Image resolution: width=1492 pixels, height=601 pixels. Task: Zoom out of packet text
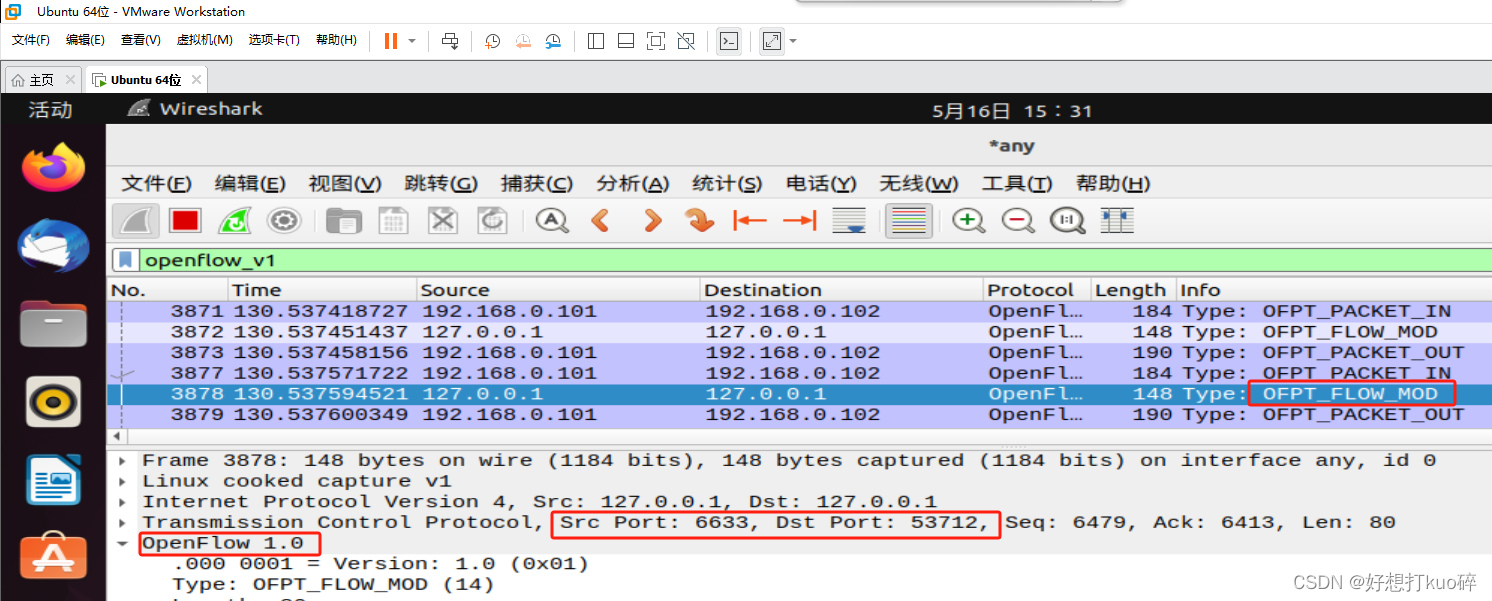[x=1018, y=220]
